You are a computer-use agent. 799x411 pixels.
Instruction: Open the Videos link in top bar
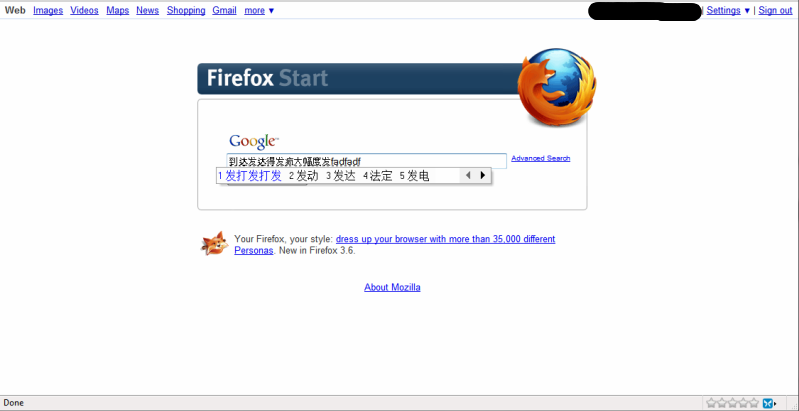84,10
